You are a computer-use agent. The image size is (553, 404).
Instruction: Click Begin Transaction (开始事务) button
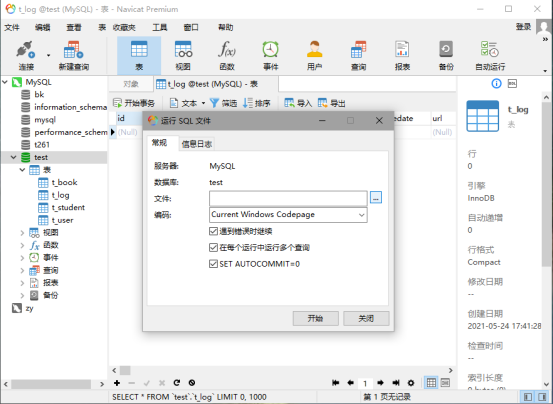[x=134, y=103]
